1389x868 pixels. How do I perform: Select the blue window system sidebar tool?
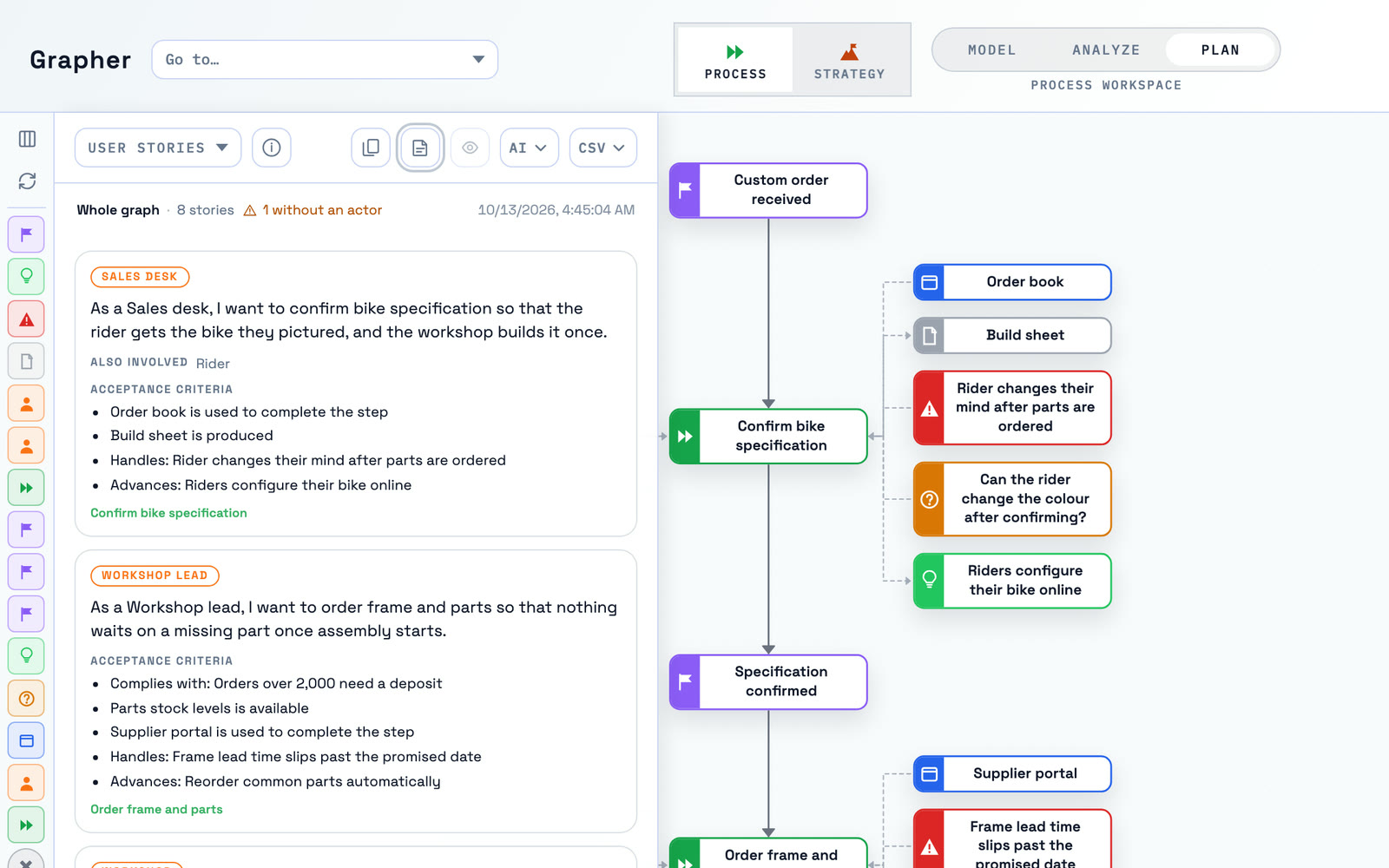click(27, 740)
